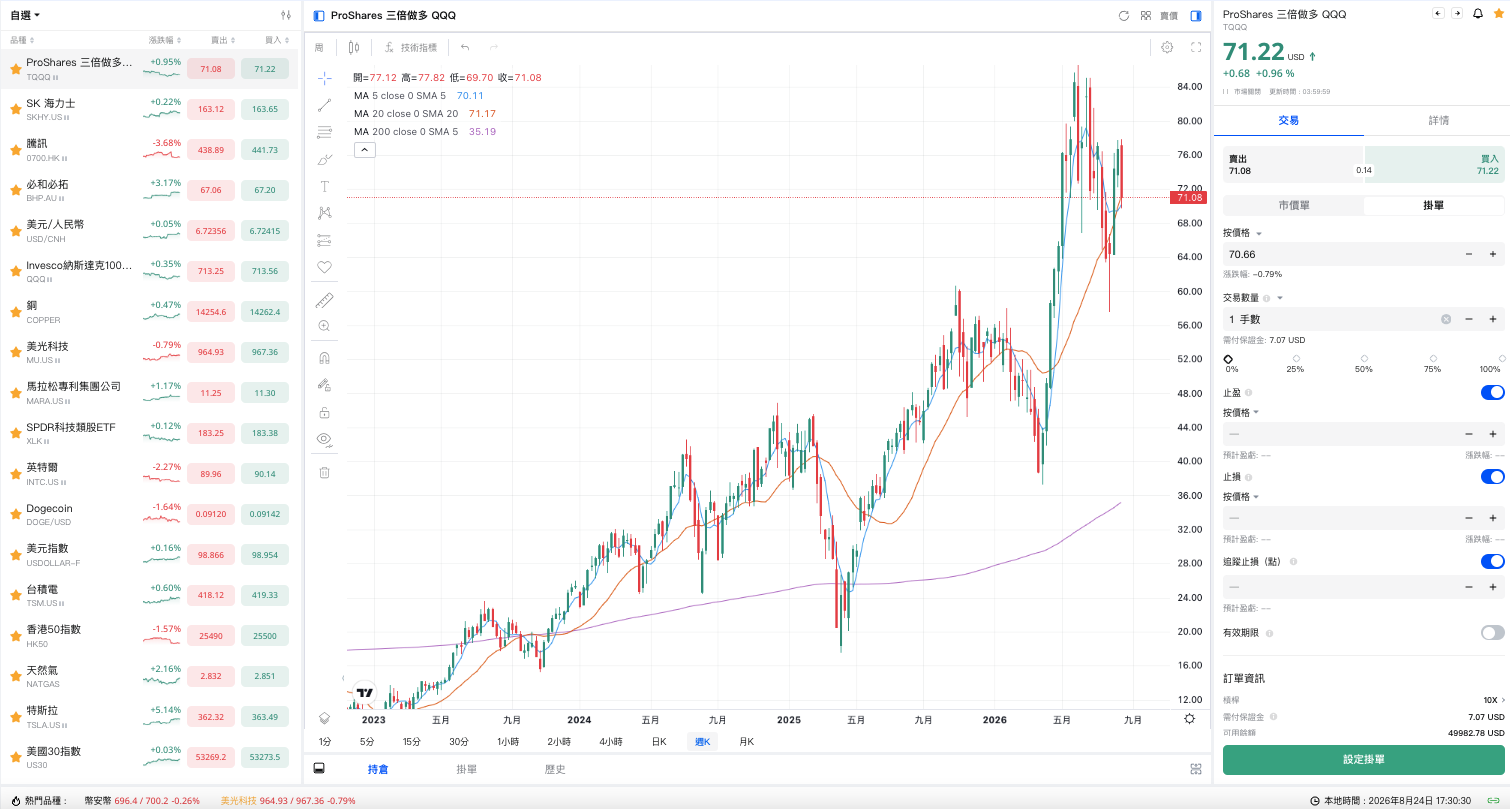Click the heart icon in the drawing toolbar
This screenshot has height=809, width=1510.
(x=324, y=267)
